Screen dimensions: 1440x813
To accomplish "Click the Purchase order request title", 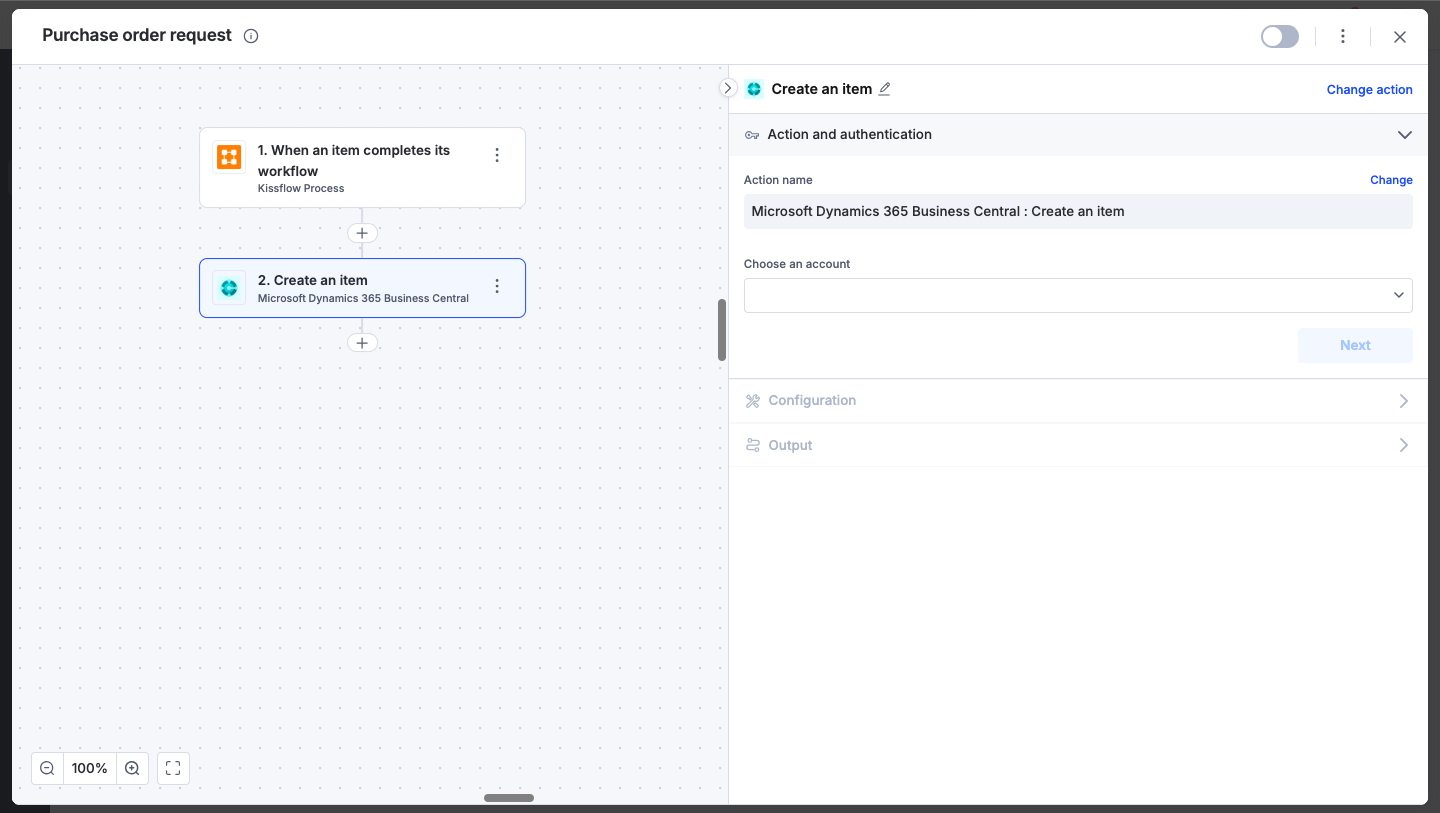I will [137, 35].
